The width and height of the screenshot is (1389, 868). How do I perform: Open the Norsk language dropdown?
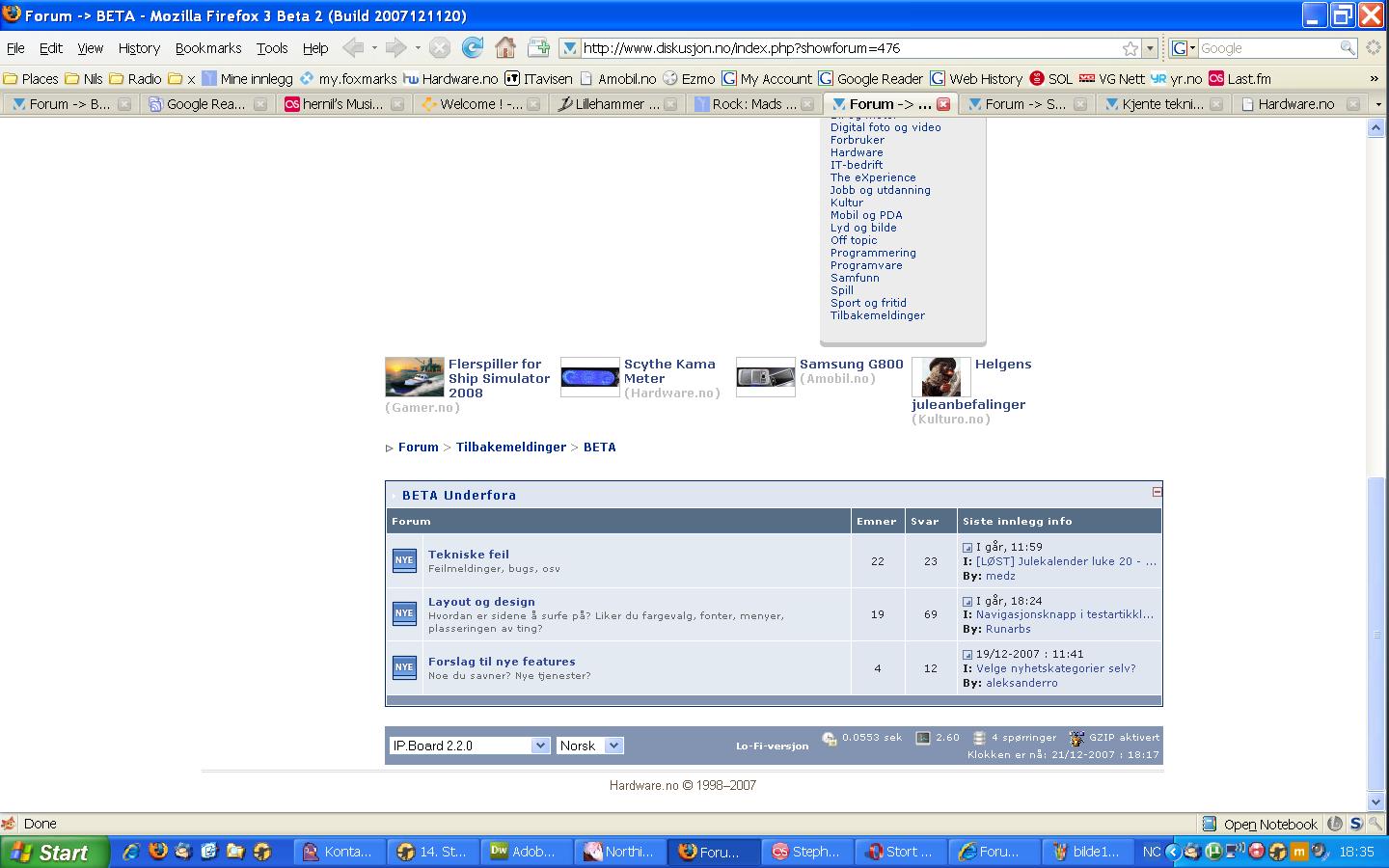click(x=590, y=746)
